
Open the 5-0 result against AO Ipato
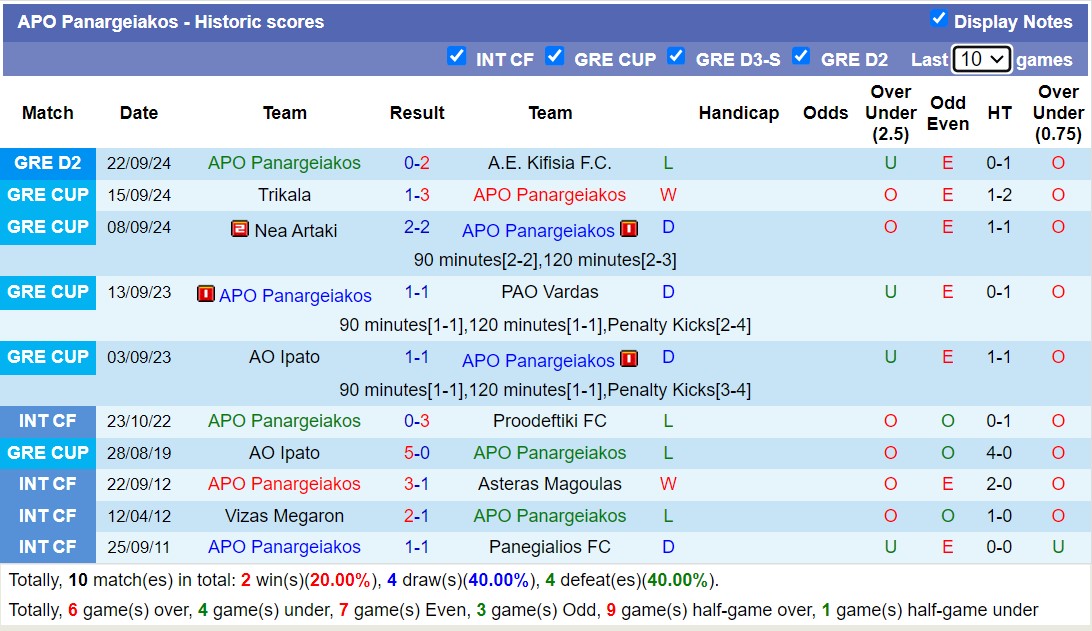[x=417, y=453]
